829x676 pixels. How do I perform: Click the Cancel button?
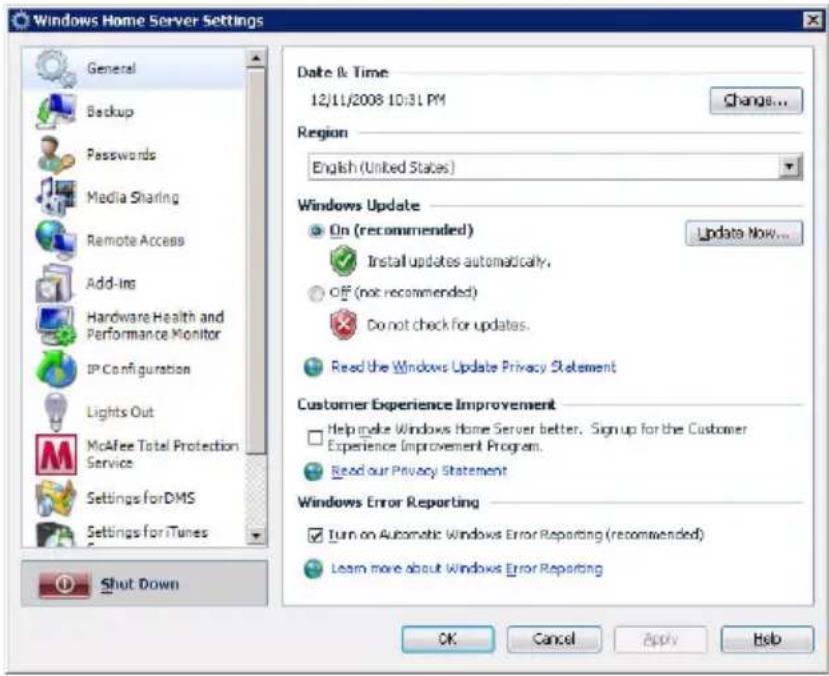(x=554, y=639)
